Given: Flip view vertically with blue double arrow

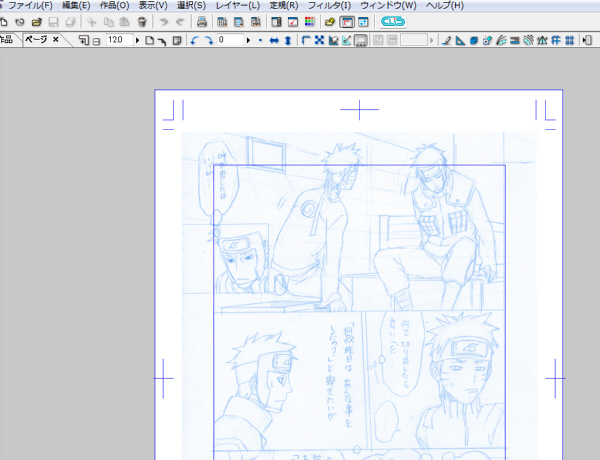Looking at the screenshot, I should click(x=288, y=40).
